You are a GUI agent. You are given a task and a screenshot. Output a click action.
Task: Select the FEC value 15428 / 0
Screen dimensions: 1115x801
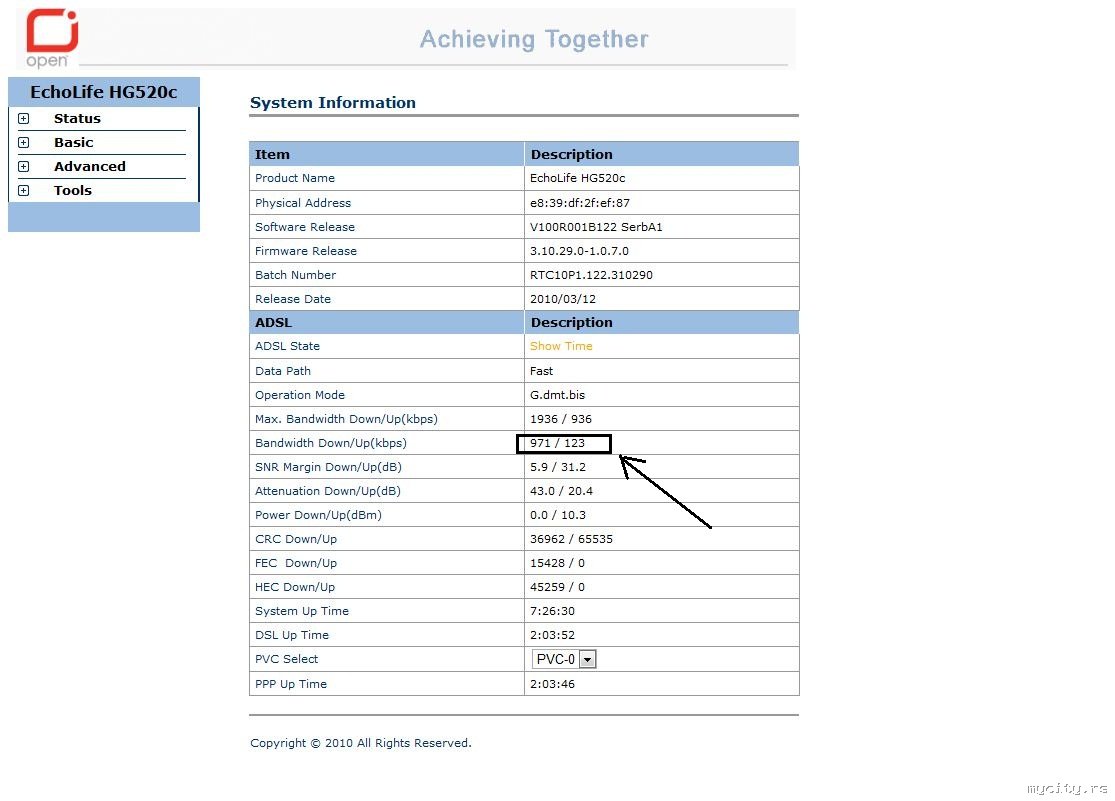click(557, 563)
